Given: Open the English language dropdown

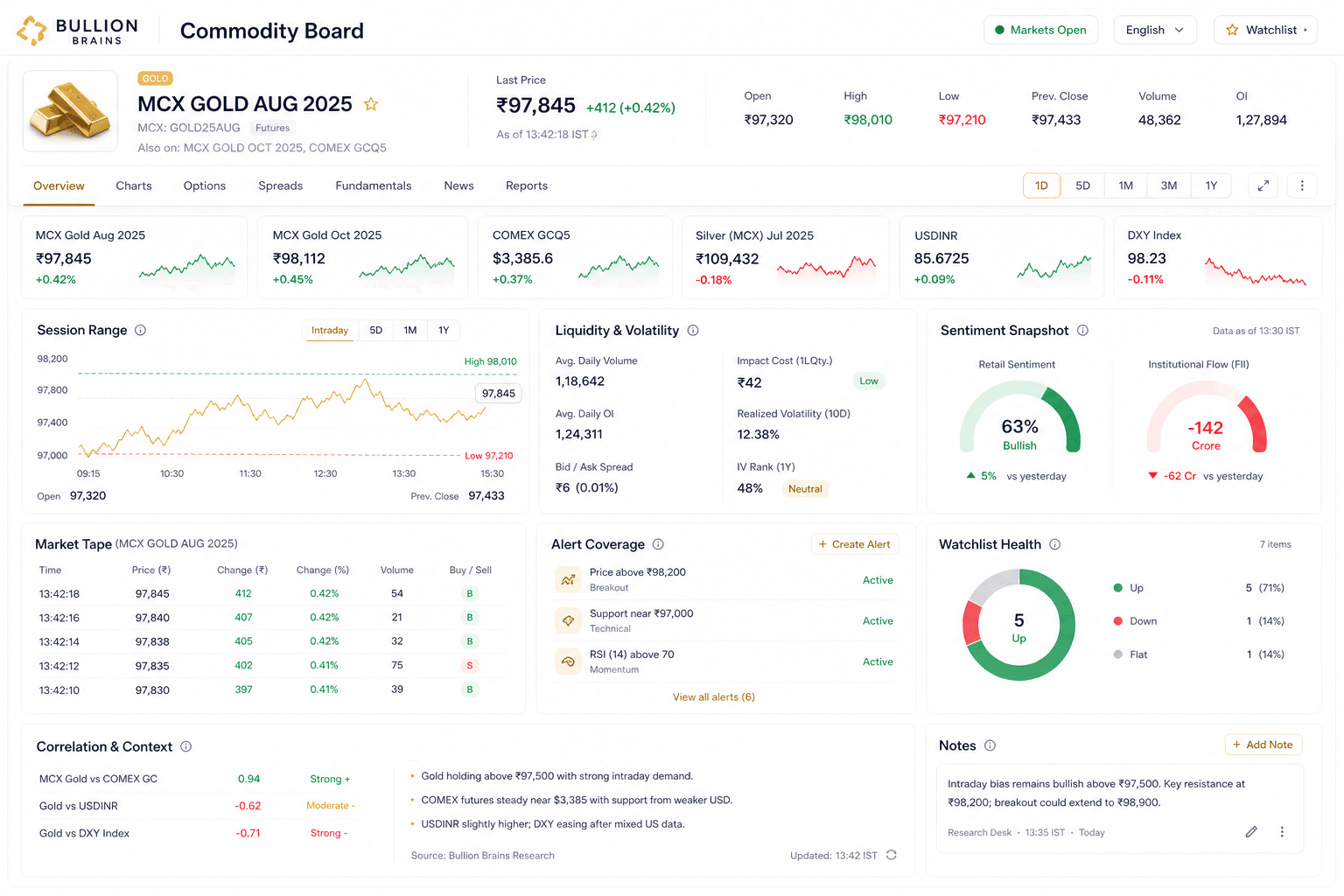Looking at the screenshot, I should click(x=1154, y=30).
